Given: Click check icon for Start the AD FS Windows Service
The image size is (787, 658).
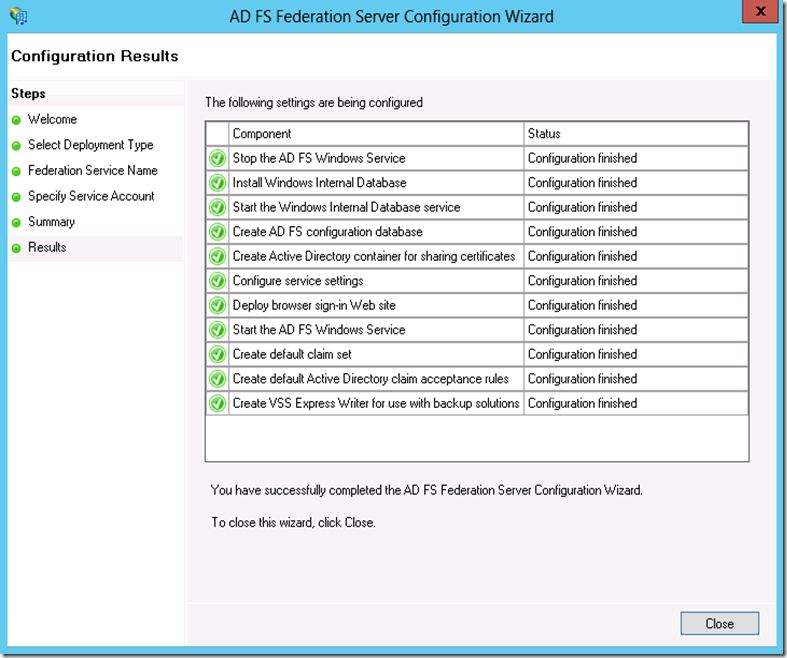Looking at the screenshot, I should (217, 330).
